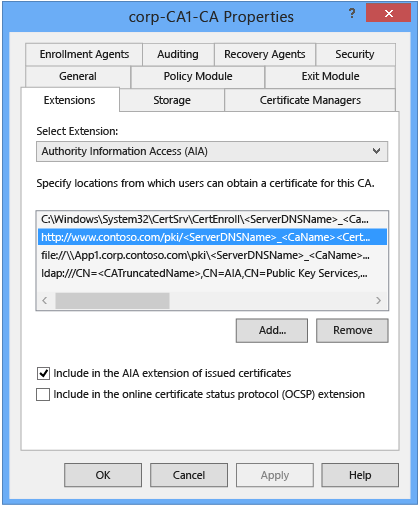
Task: Close the corp-CA1-CA Properties dialog
Action: click(x=388, y=13)
